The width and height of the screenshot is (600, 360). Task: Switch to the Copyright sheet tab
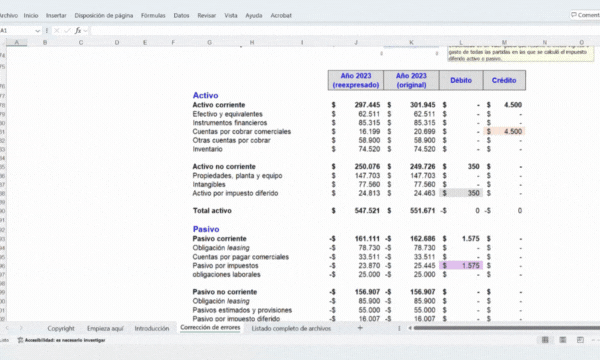click(61, 328)
